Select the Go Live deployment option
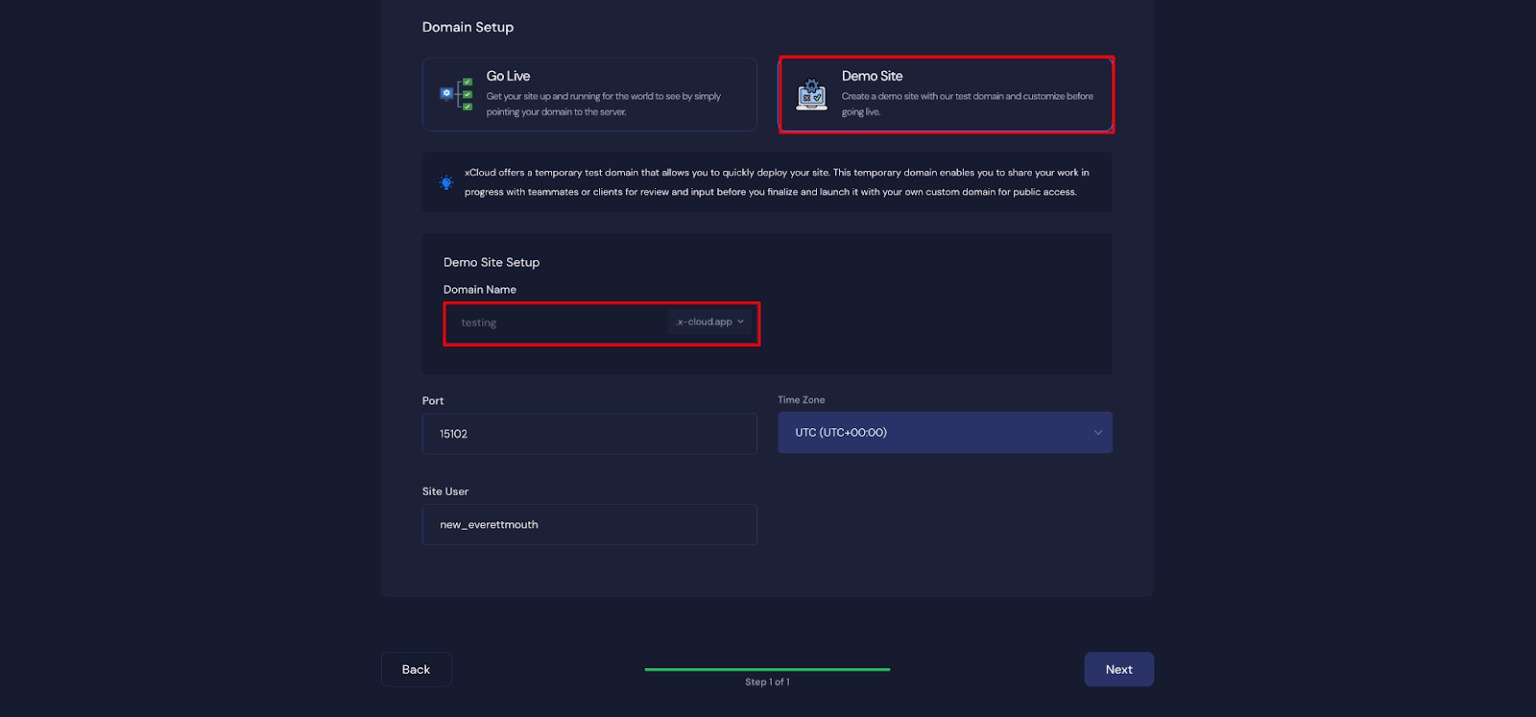 click(x=590, y=94)
